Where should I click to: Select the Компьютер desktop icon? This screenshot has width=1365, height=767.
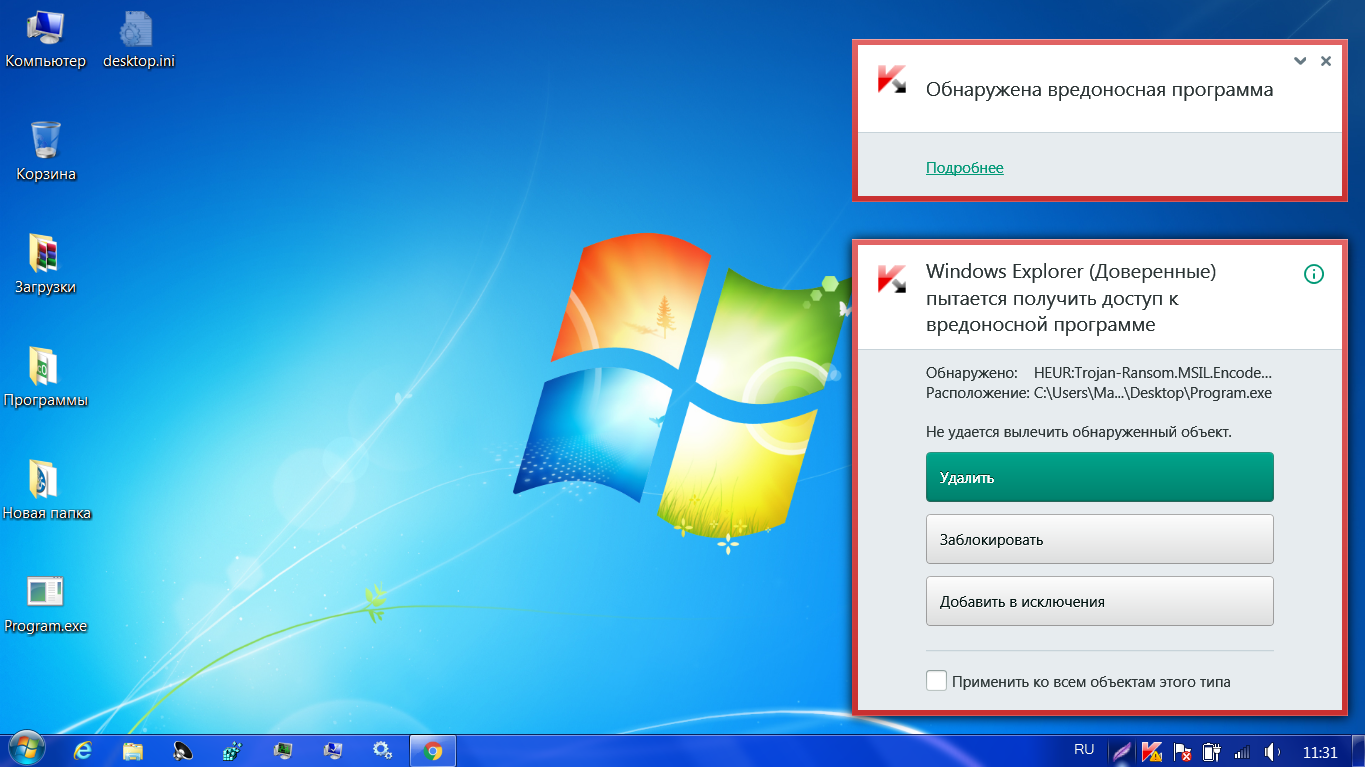tap(46, 40)
